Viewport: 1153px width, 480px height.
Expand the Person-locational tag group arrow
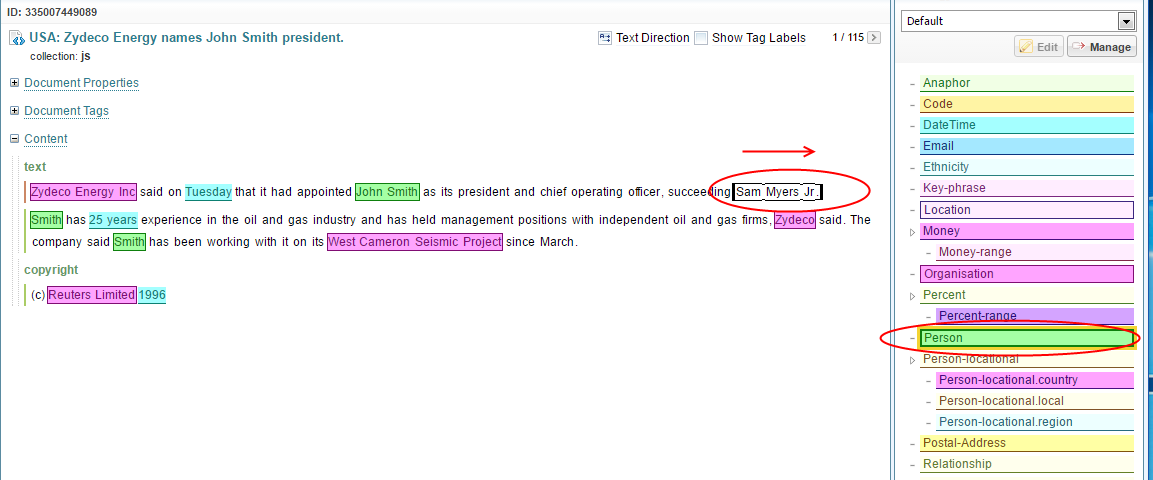911,359
